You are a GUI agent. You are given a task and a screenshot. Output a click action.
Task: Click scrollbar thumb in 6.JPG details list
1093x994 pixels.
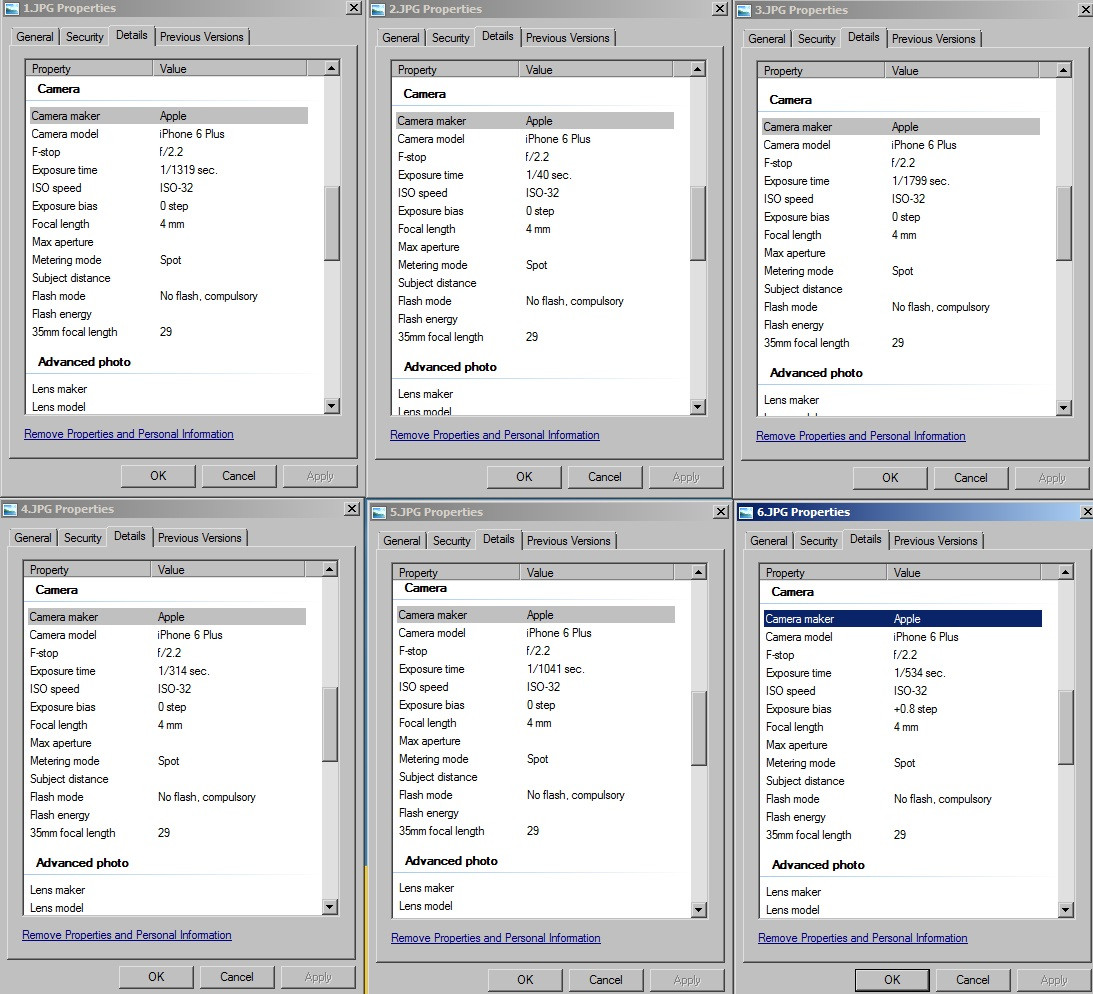pyautogui.click(x=1066, y=727)
